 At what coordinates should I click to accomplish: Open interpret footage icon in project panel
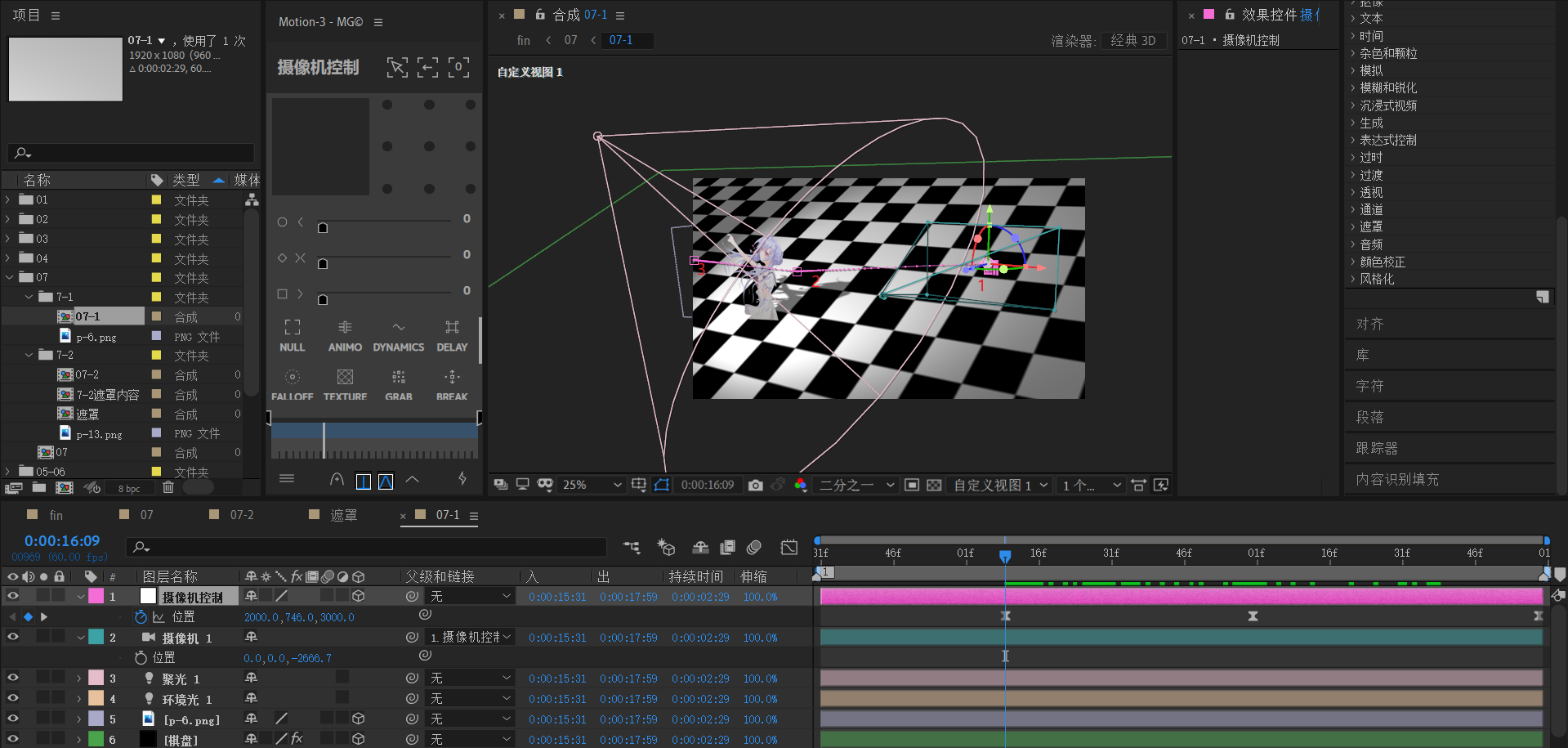pyautogui.click(x=12, y=487)
